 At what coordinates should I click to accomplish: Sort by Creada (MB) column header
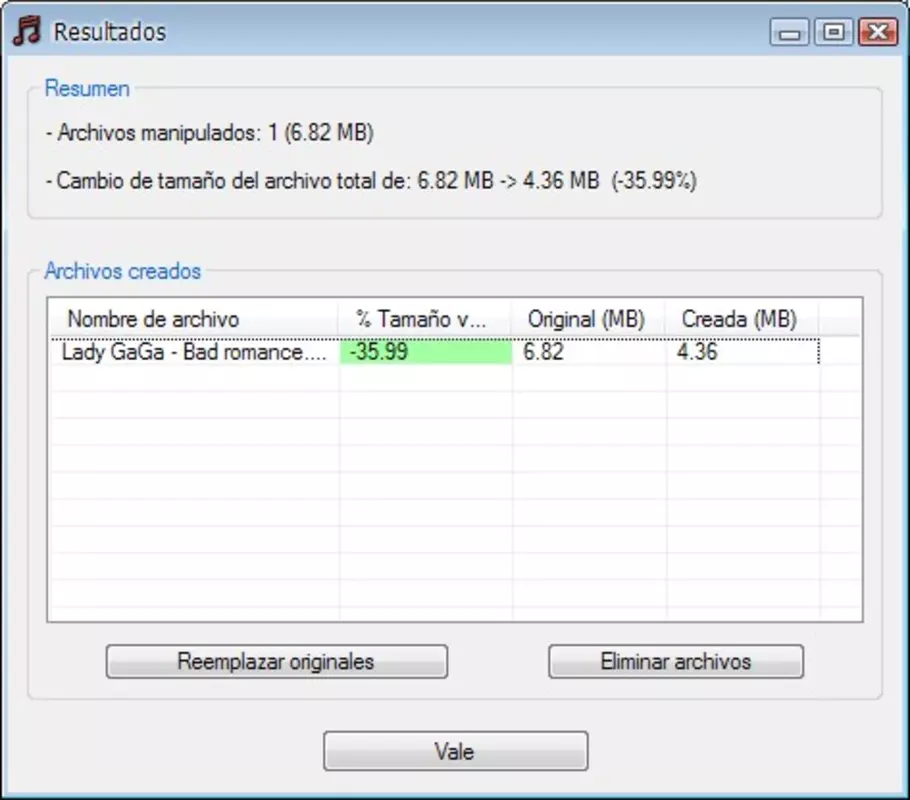[x=742, y=319]
